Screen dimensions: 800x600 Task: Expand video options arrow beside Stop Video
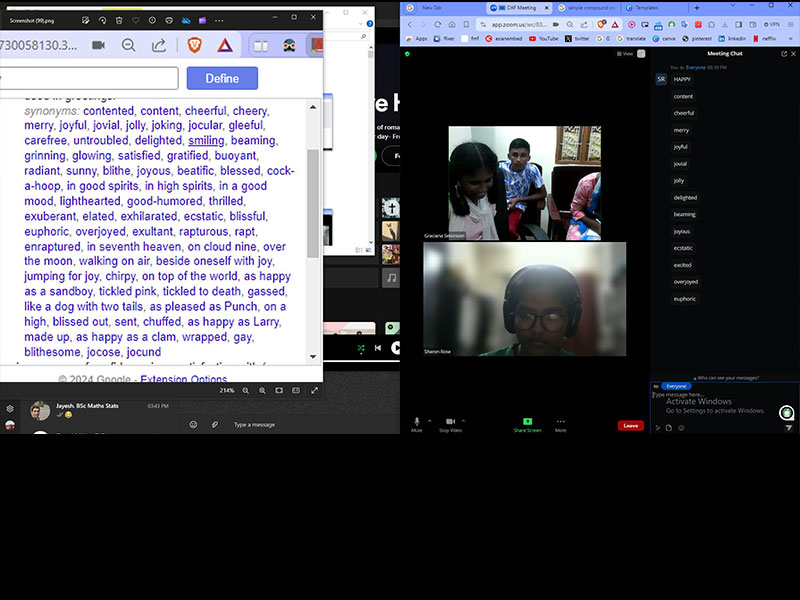(x=463, y=421)
